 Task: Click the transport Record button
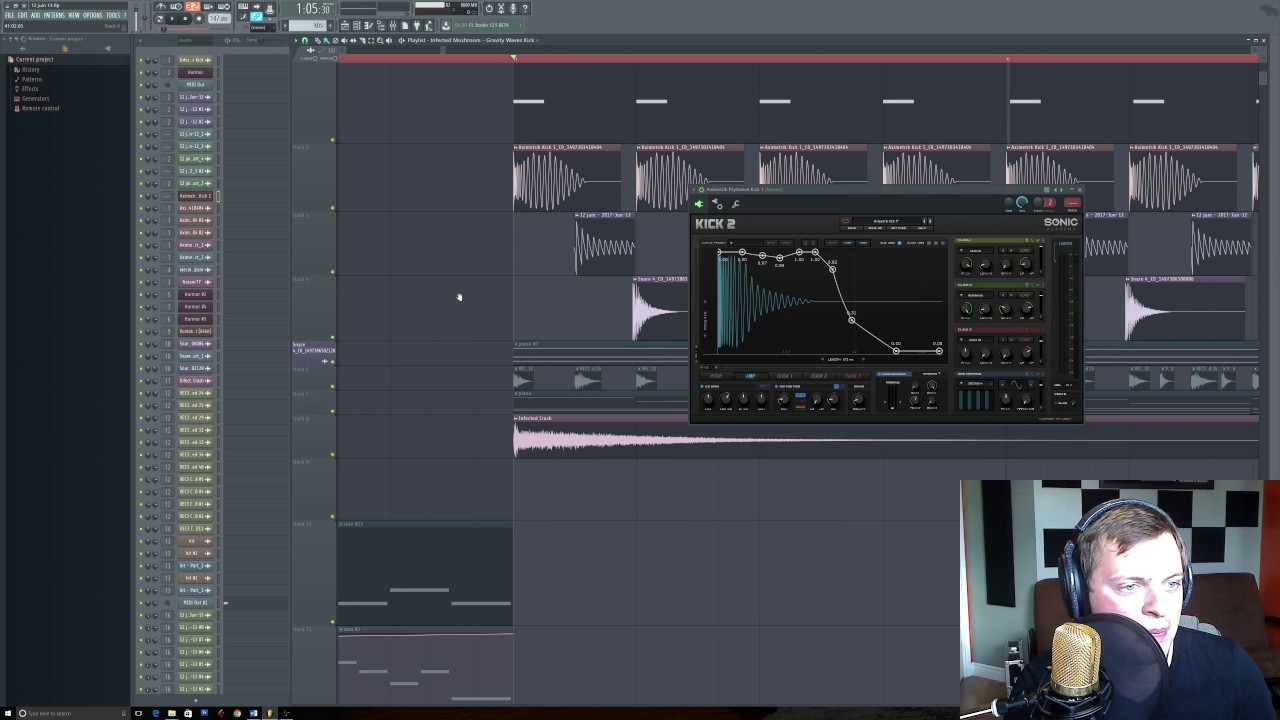click(198, 18)
